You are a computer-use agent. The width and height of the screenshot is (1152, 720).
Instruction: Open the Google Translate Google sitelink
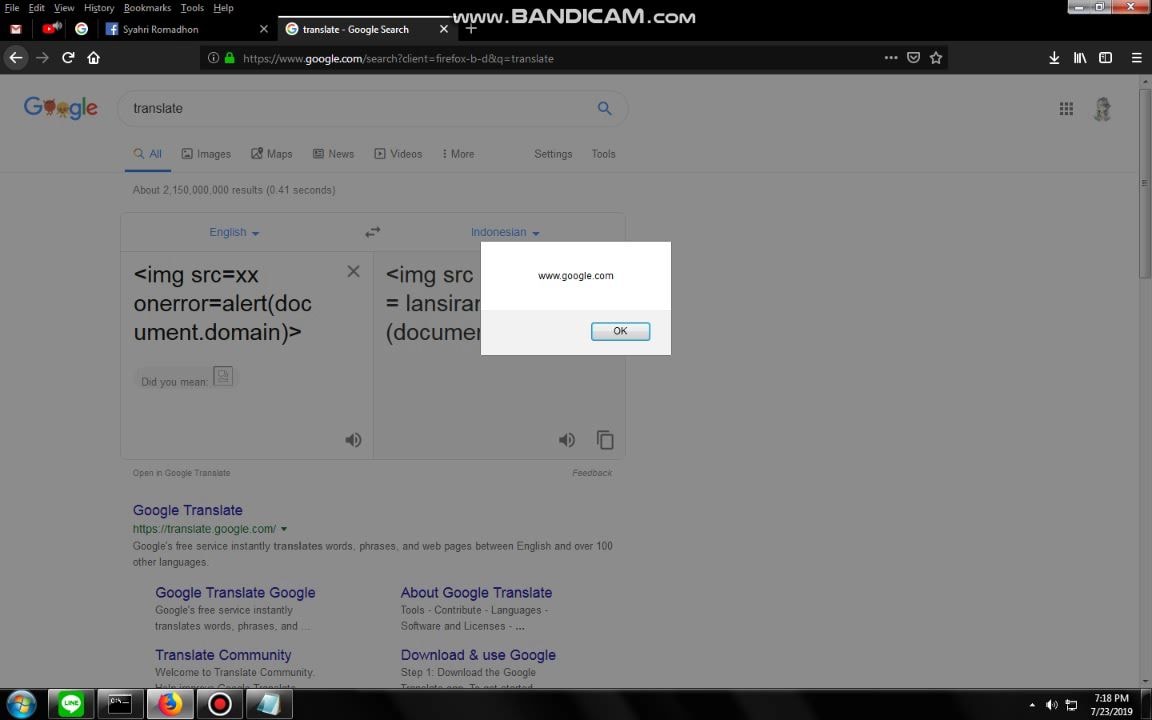tap(235, 593)
